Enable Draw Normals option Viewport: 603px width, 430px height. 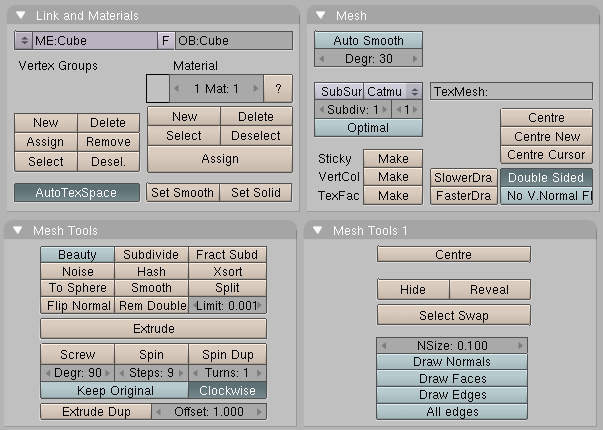point(452,362)
